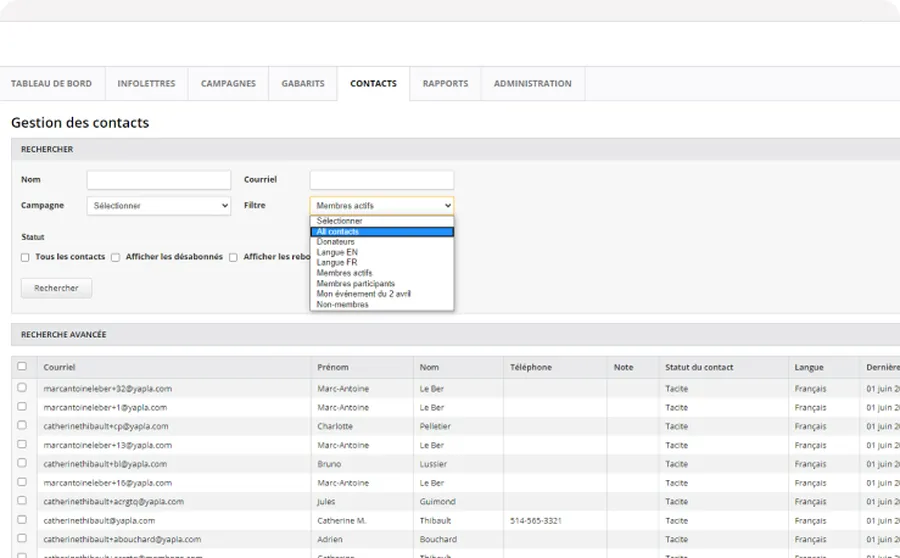Open the Tableau de bord tab
Screen dimensions: 900x558
[x=51, y=84]
